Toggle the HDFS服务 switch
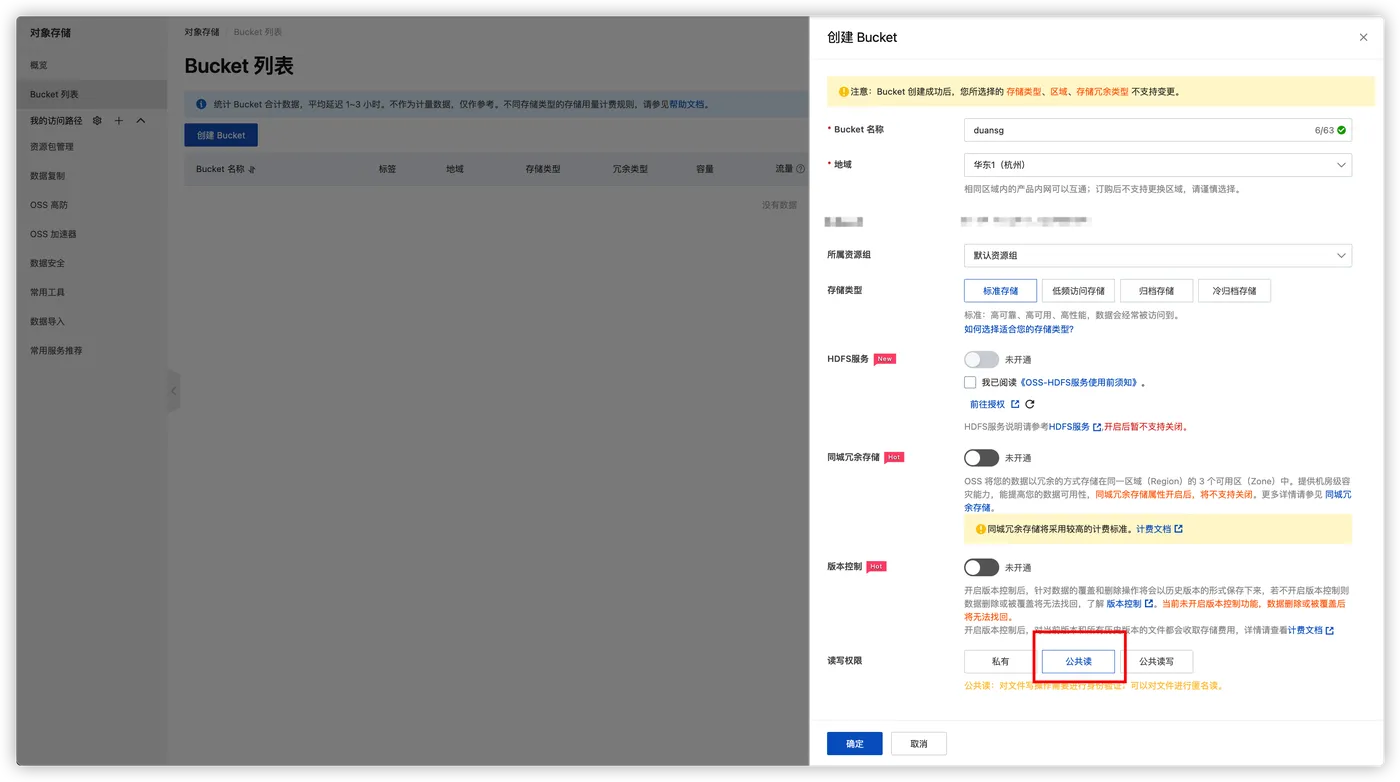 [981, 359]
